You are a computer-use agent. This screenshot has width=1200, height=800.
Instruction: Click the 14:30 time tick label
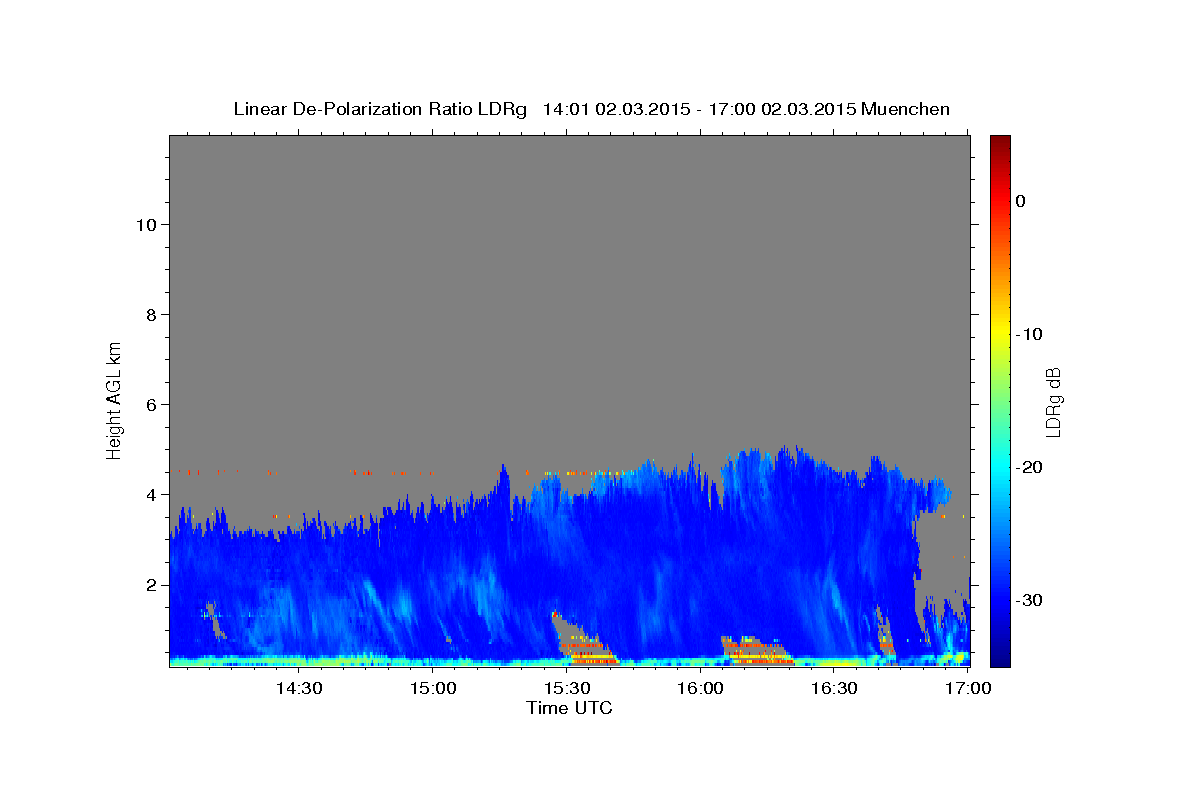(x=299, y=688)
